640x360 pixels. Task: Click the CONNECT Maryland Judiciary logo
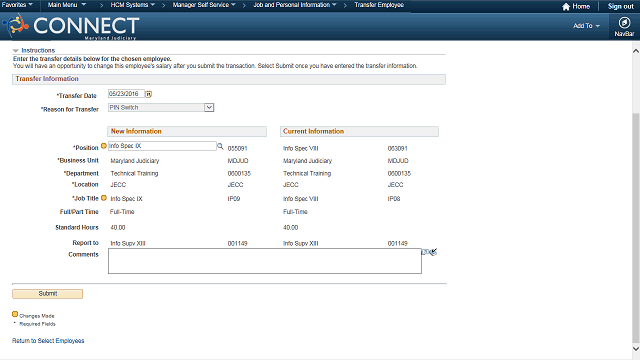(x=71, y=27)
